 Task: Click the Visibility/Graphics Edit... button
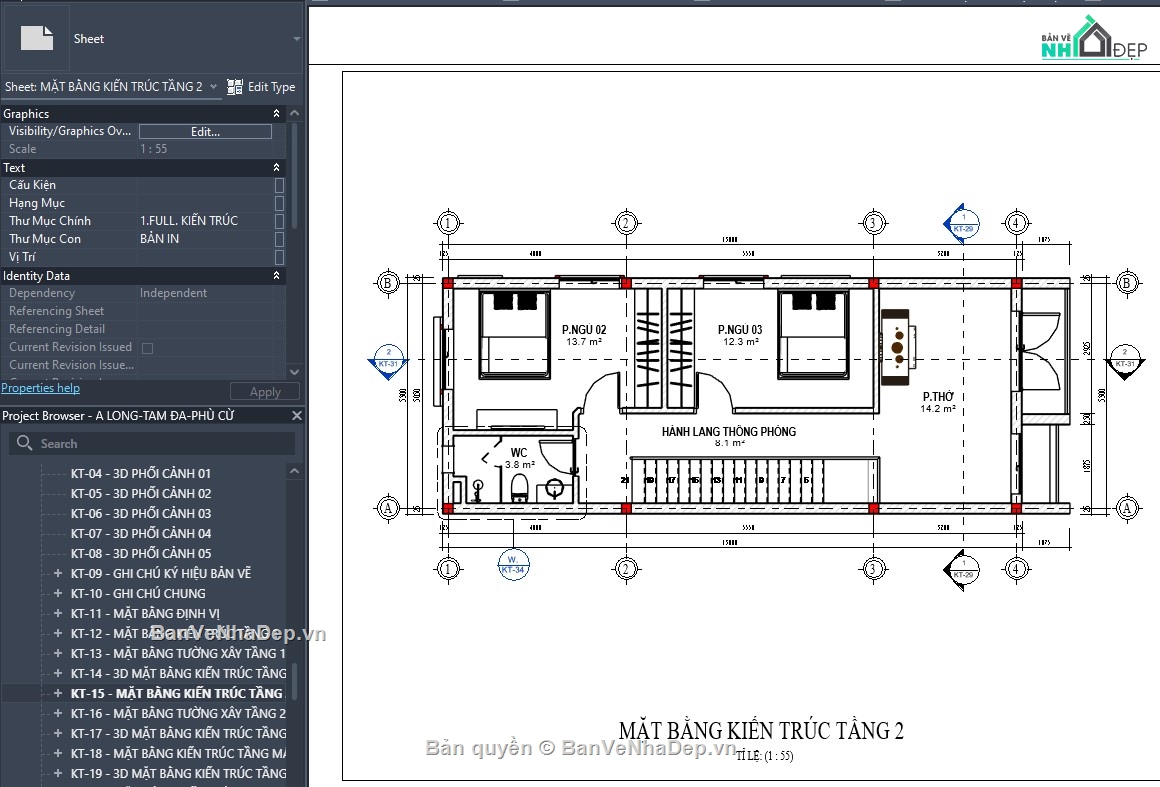(205, 132)
